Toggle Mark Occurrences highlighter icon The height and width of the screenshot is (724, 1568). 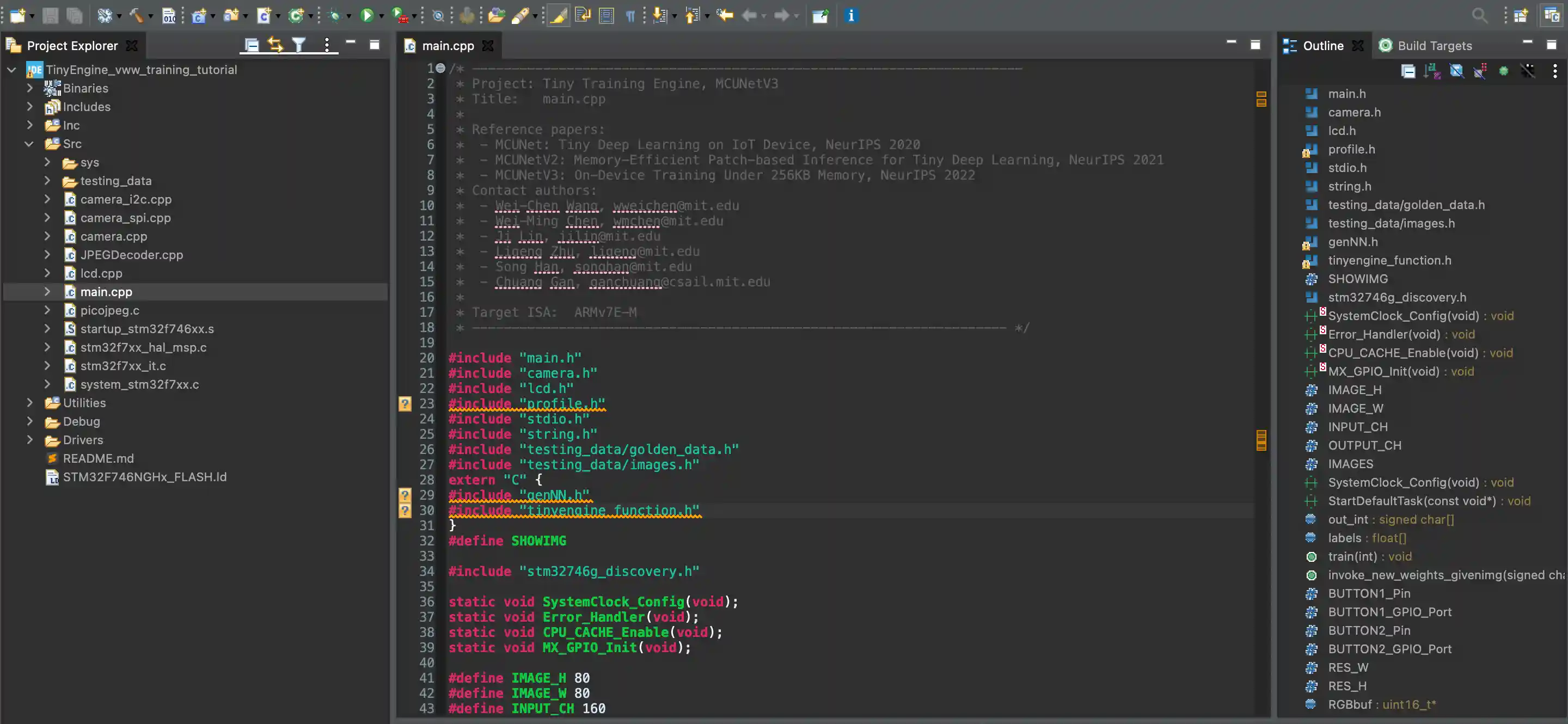click(558, 16)
